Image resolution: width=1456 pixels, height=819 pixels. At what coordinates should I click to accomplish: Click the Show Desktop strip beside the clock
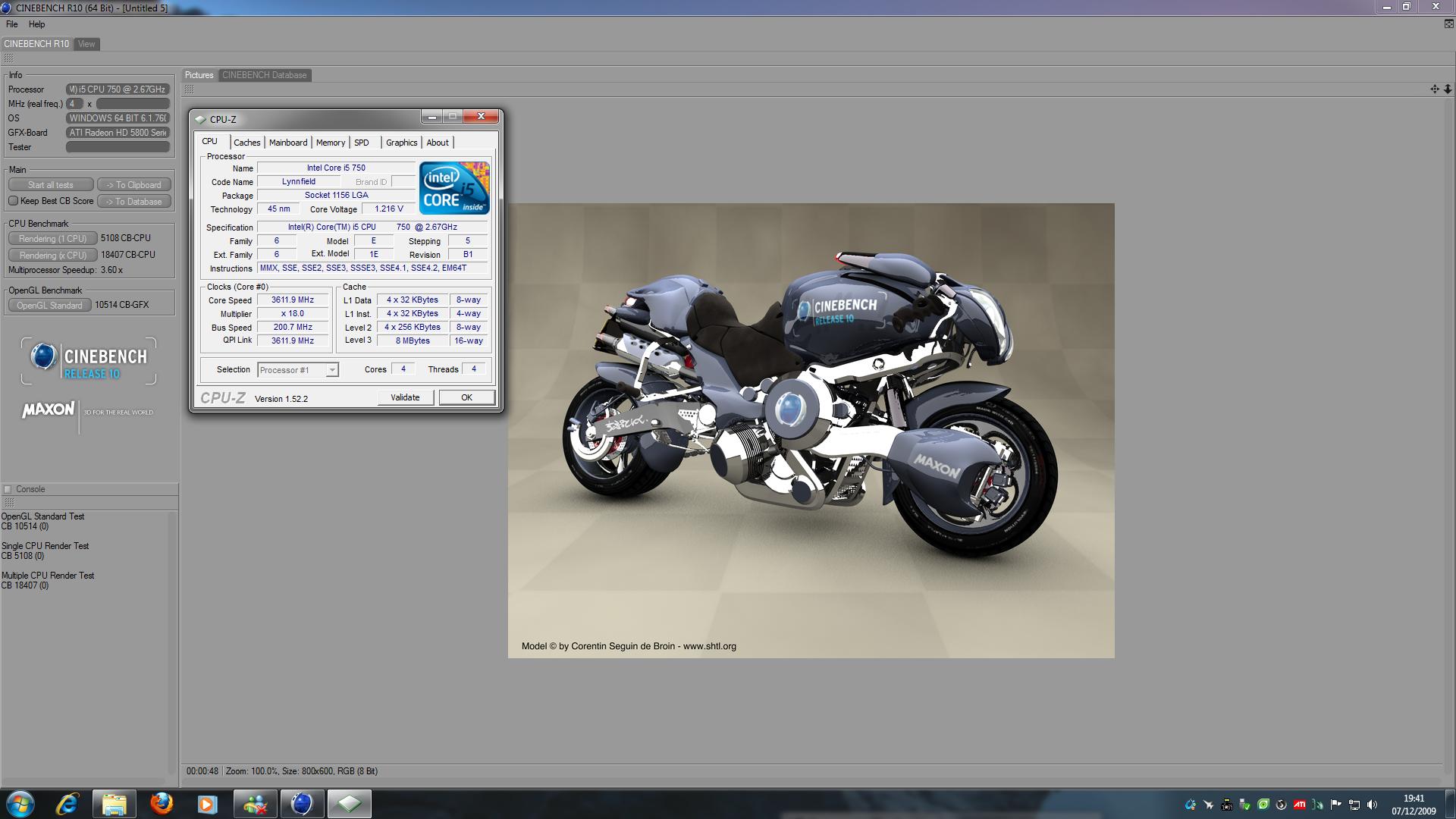(1450, 804)
